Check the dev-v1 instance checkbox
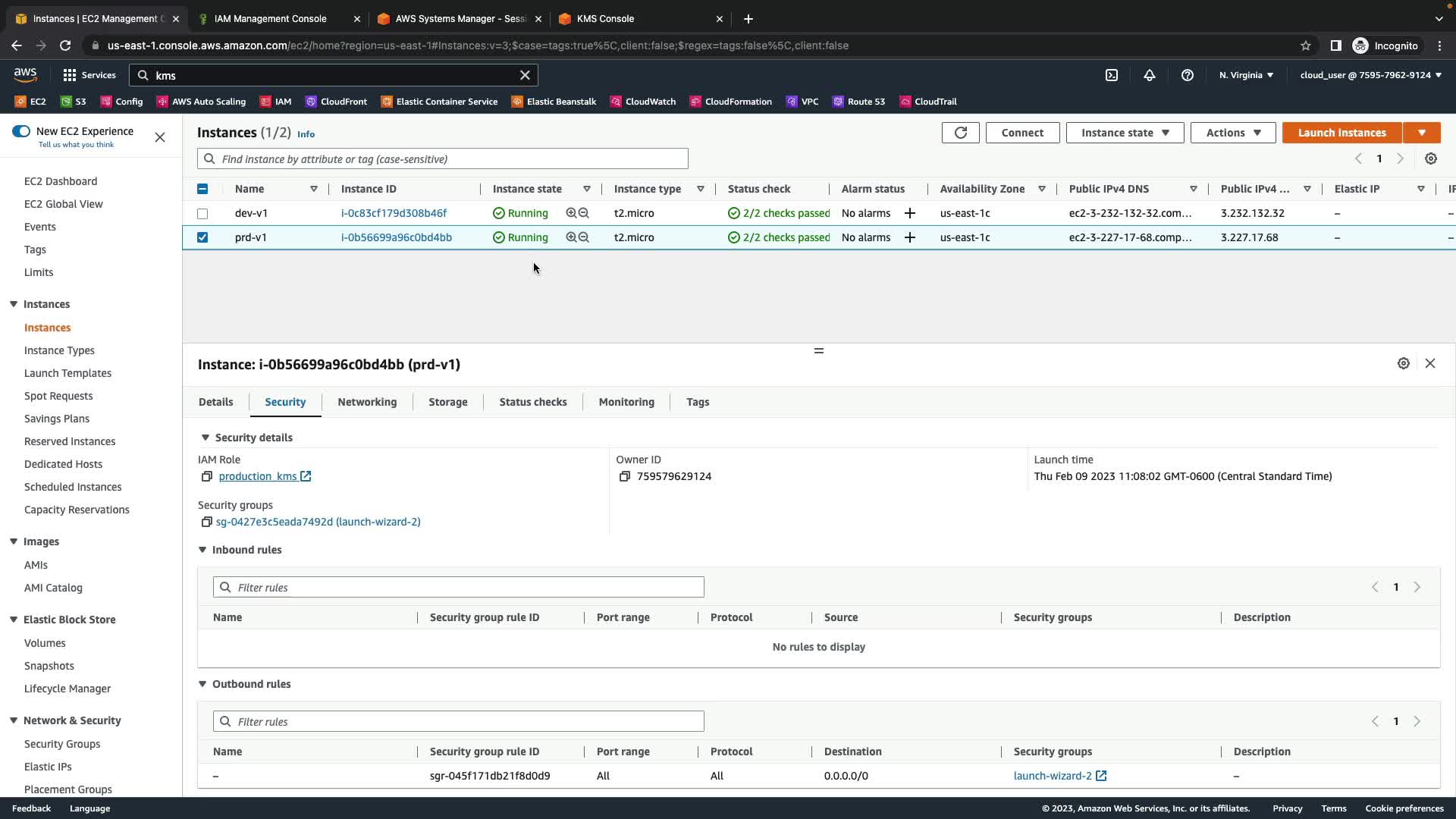This screenshot has height=819, width=1456. 202,214
